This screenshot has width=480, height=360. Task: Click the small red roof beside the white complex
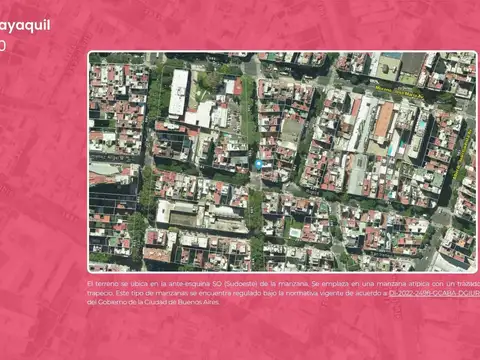tap(237, 87)
